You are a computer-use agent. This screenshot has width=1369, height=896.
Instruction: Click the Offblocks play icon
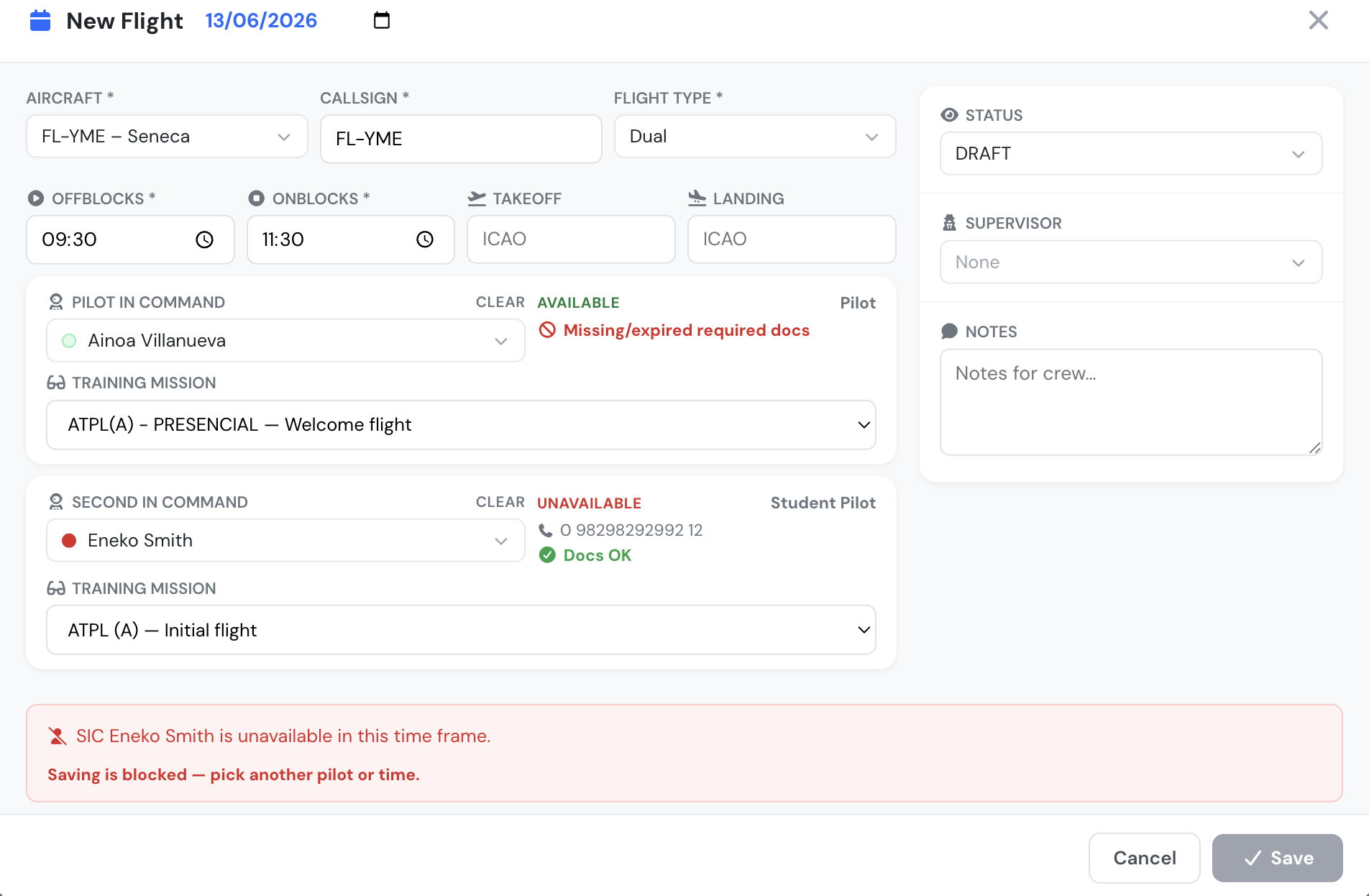tap(35, 198)
